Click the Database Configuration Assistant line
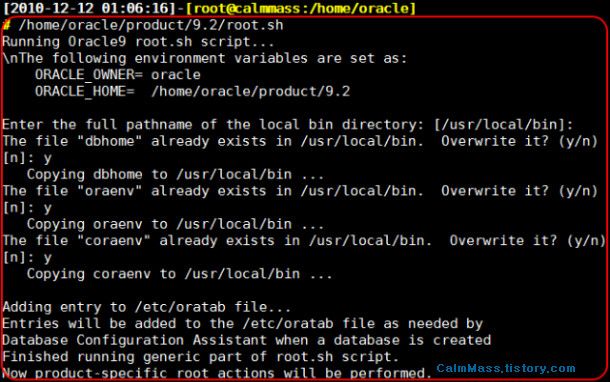This screenshot has width=610, height=382. coord(247,340)
